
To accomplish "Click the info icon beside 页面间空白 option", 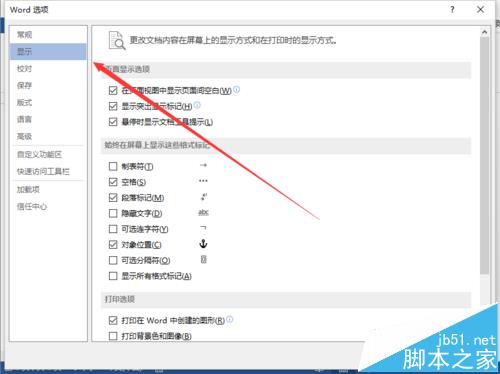I will 236,89.
